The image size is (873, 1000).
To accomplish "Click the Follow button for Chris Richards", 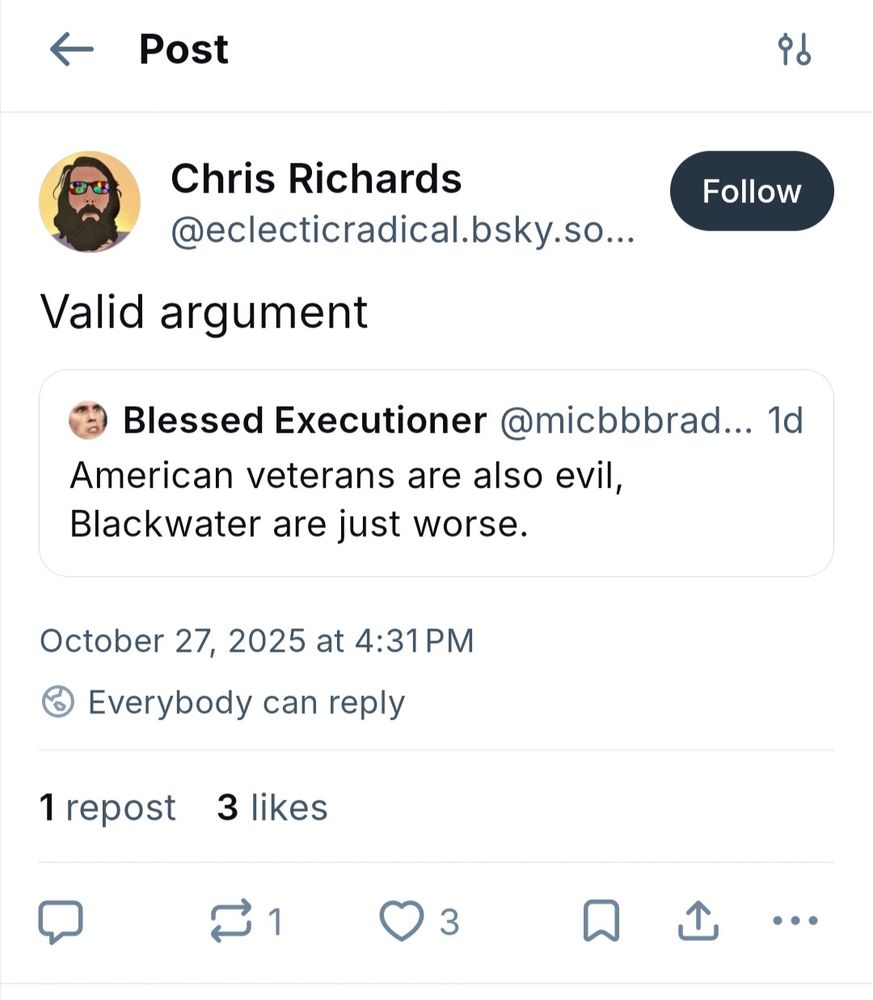I will click(751, 191).
